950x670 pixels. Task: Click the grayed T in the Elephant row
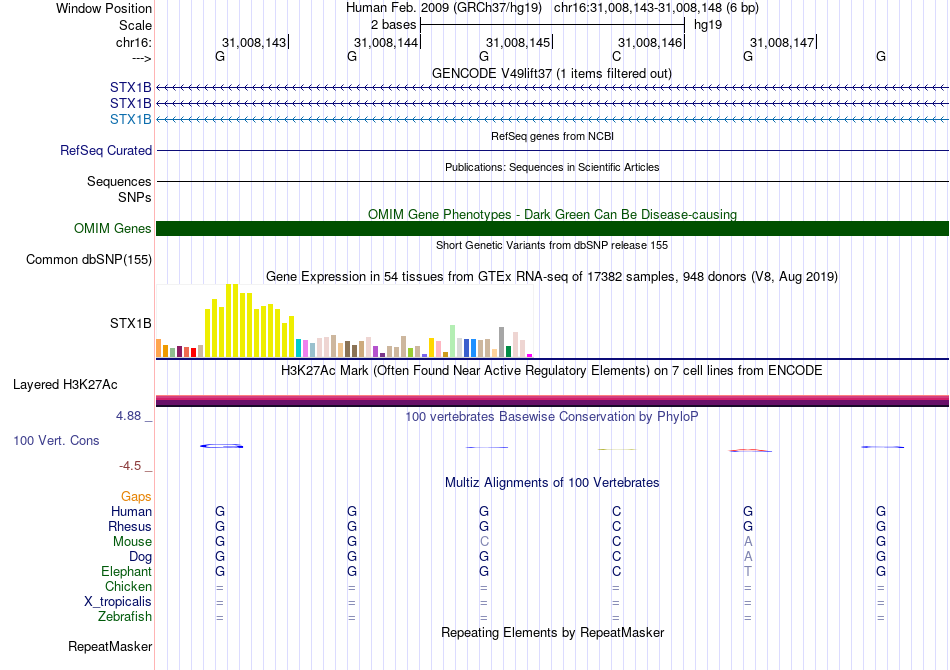748,571
